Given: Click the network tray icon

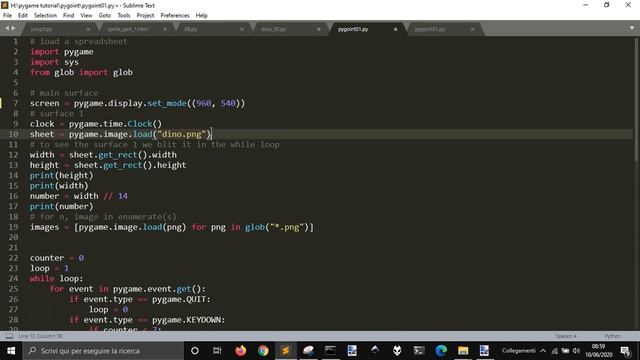Looking at the screenshot, I should pos(554,351).
